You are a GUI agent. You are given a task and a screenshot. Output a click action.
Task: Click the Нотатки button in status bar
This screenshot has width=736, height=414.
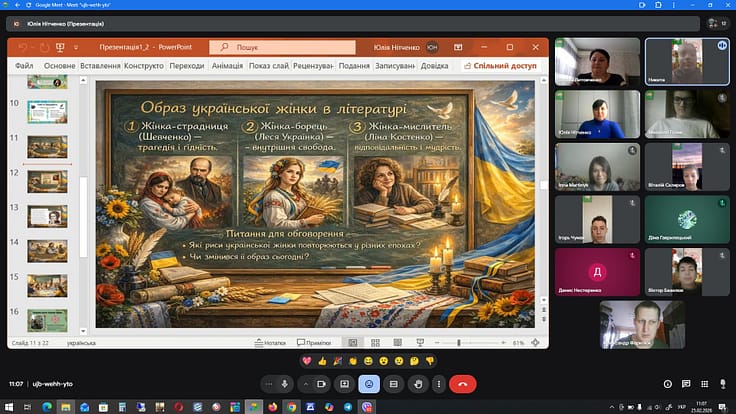tap(275, 343)
